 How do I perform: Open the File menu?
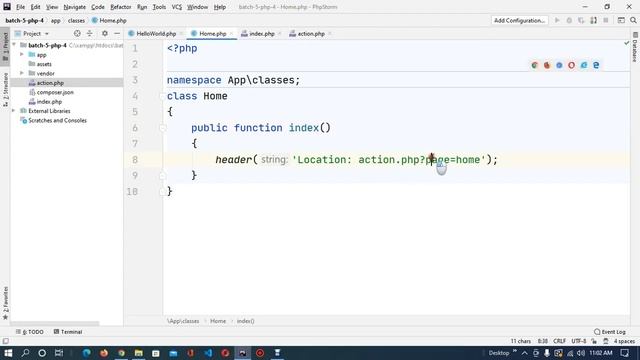20,7
